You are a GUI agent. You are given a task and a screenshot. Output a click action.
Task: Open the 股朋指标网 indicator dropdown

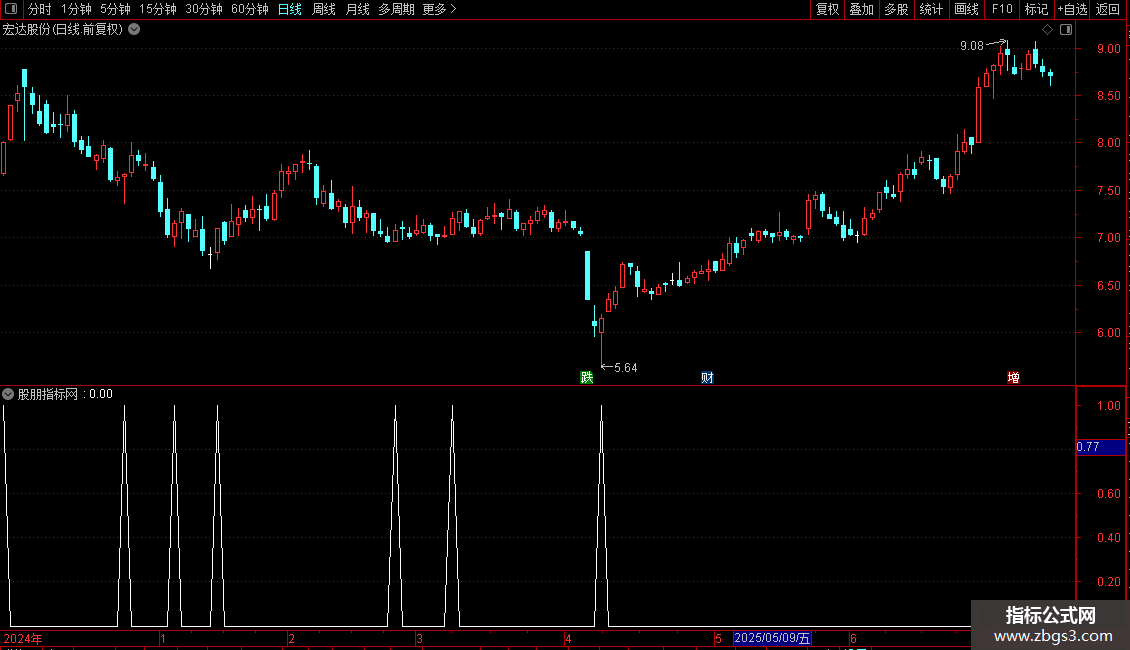[8, 394]
